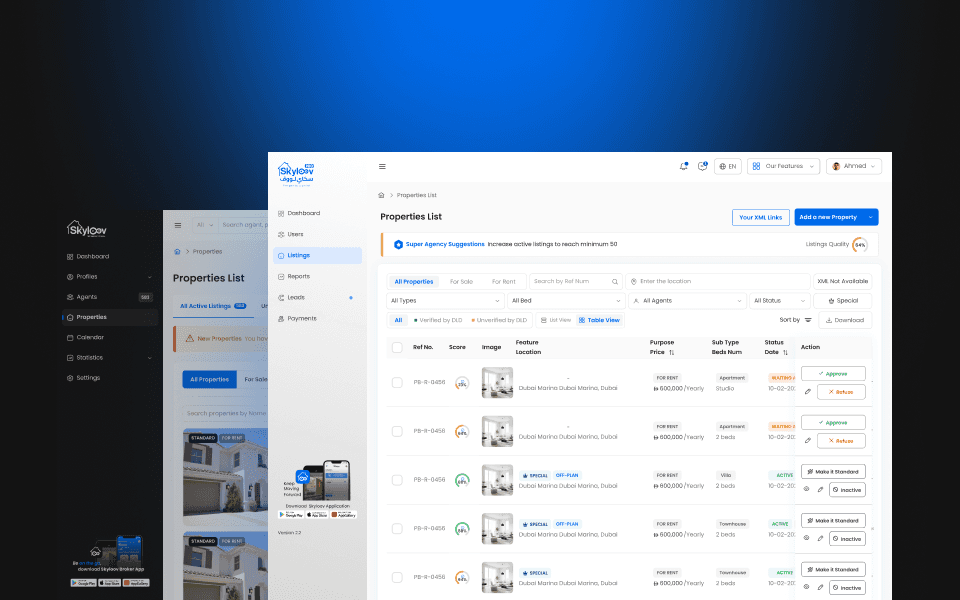Toggle the view eye icon in the Villa row
This screenshot has height=600, width=960.
[x=806, y=489]
